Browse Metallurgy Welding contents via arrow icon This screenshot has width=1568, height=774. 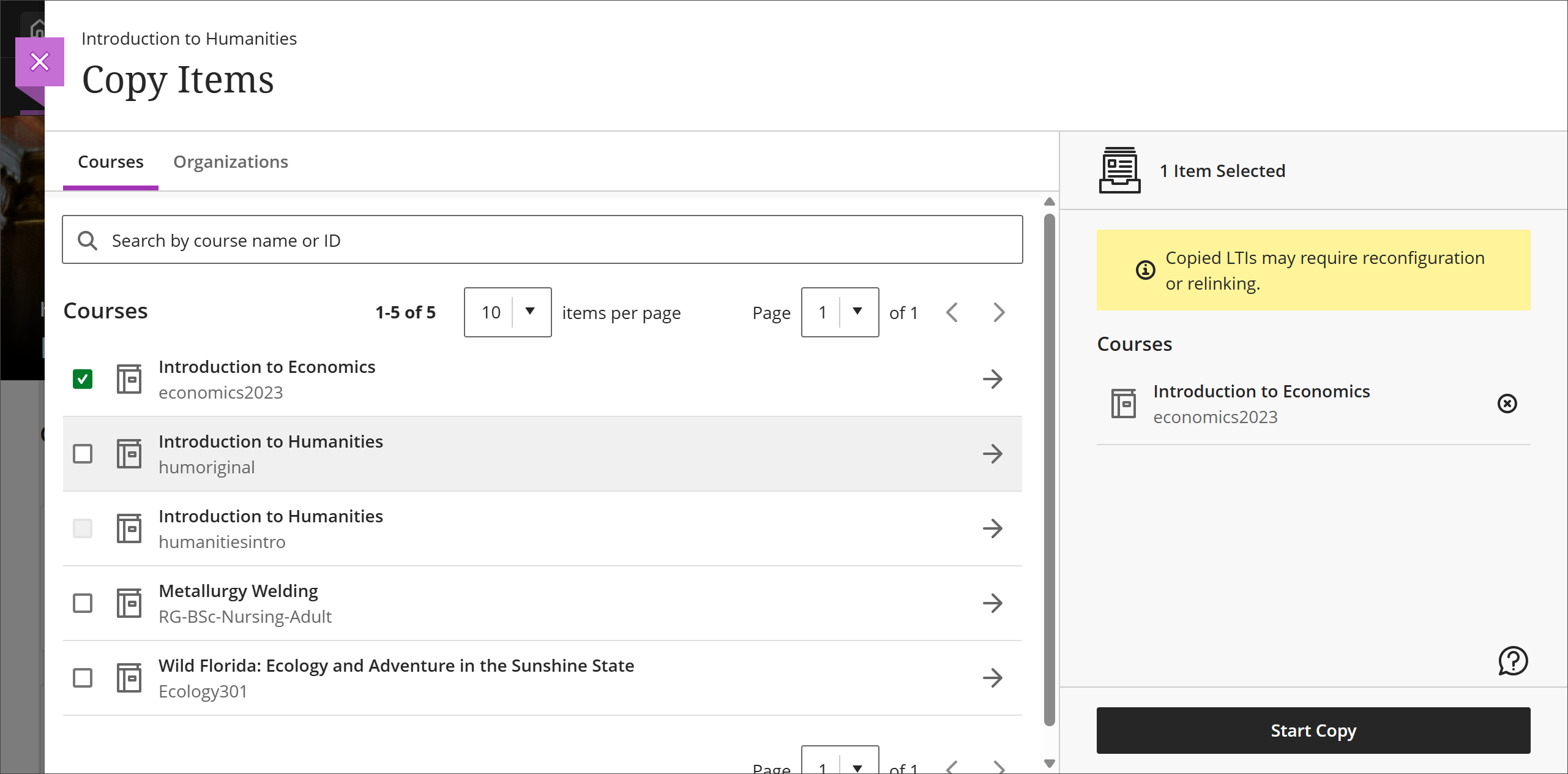point(993,603)
